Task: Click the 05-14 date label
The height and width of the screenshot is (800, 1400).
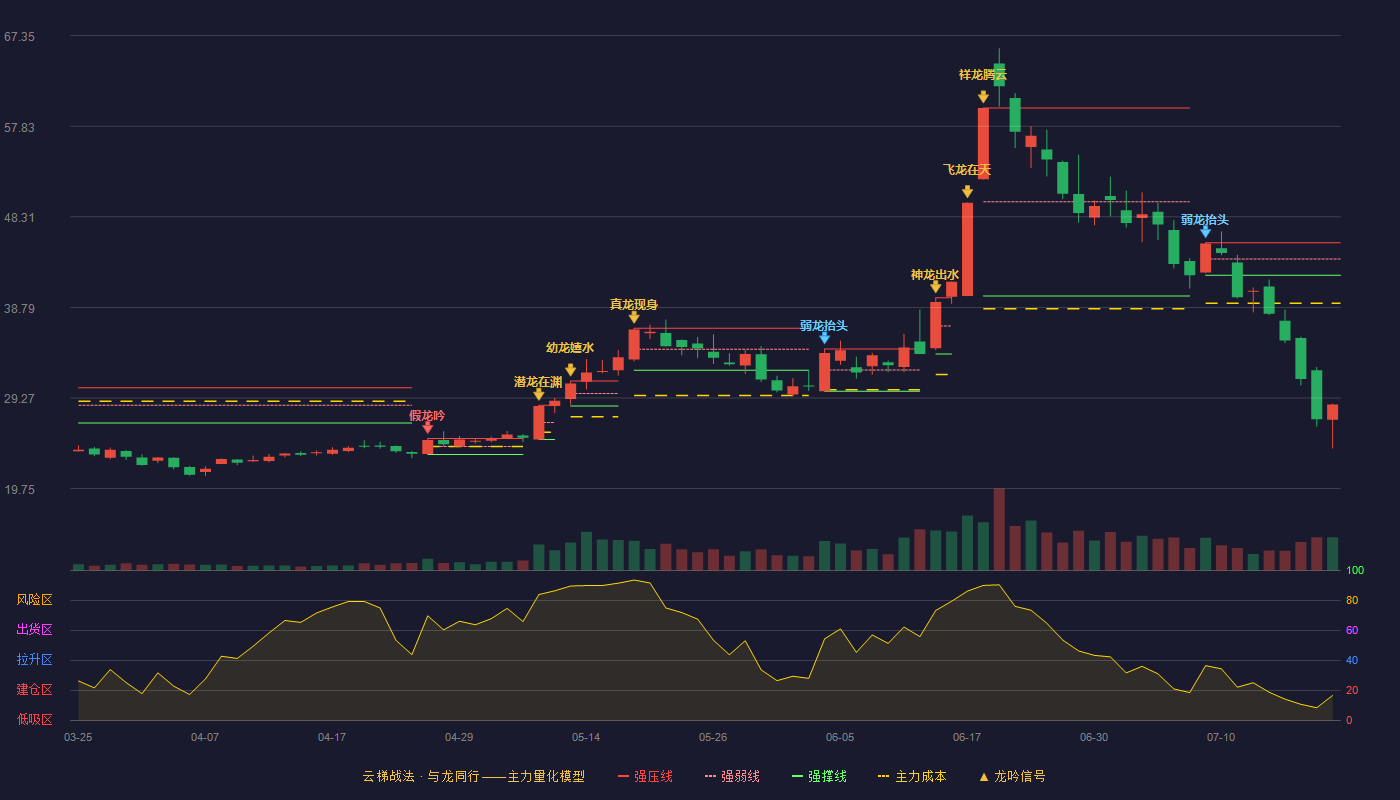Action: point(586,737)
